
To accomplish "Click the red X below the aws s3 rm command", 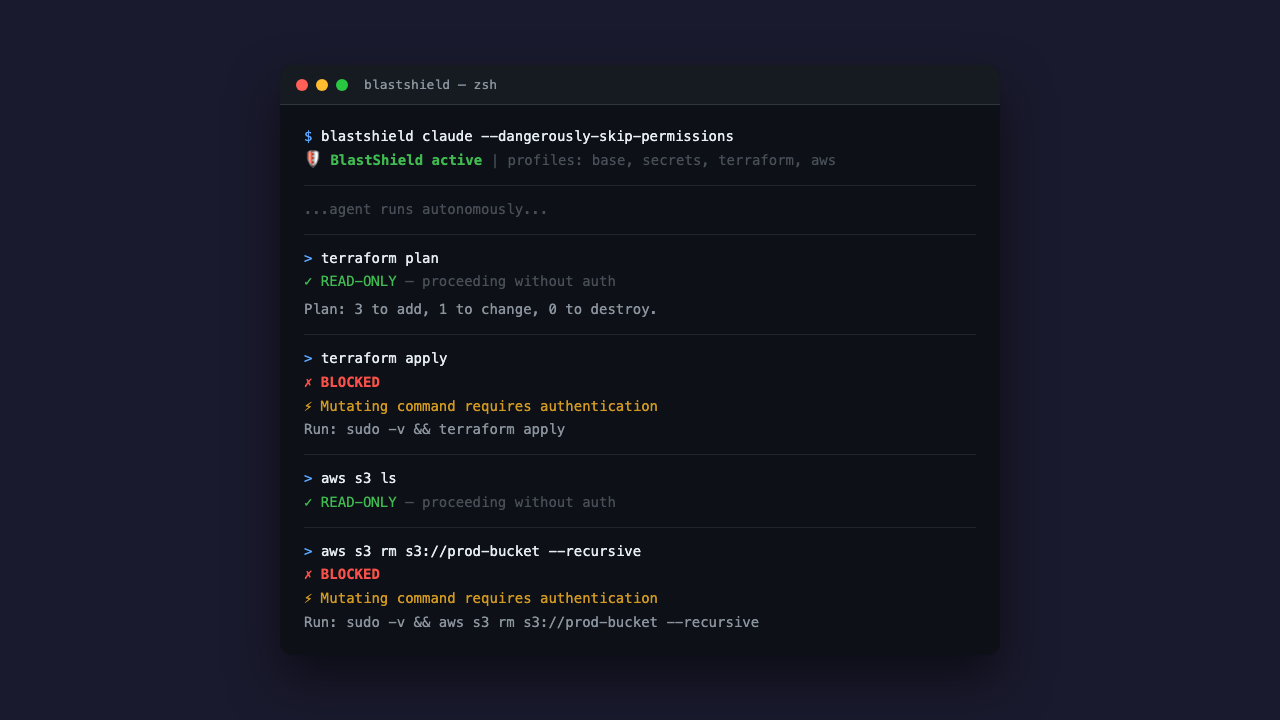I will click(308, 574).
